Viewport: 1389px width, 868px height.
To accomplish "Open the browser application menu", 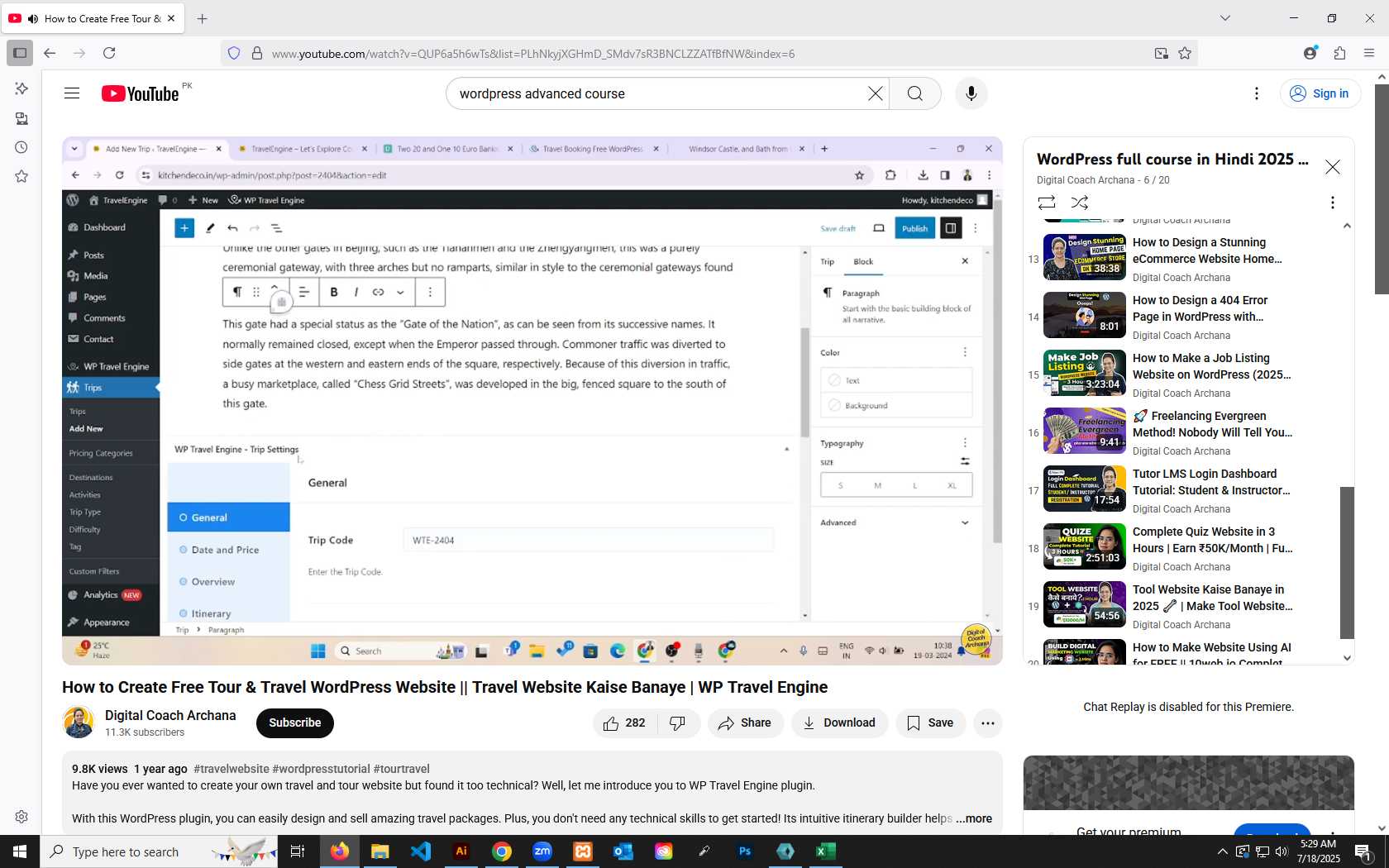I will (1369, 53).
